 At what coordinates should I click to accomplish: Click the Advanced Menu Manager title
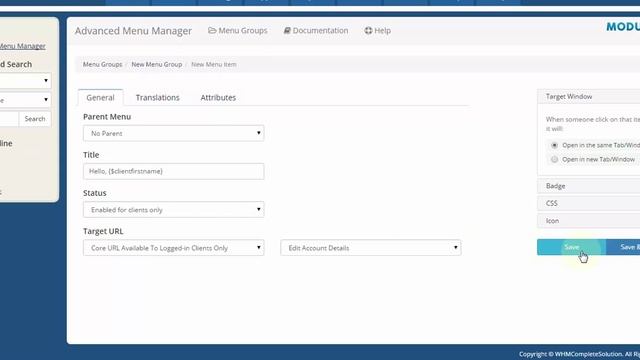pos(133,31)
